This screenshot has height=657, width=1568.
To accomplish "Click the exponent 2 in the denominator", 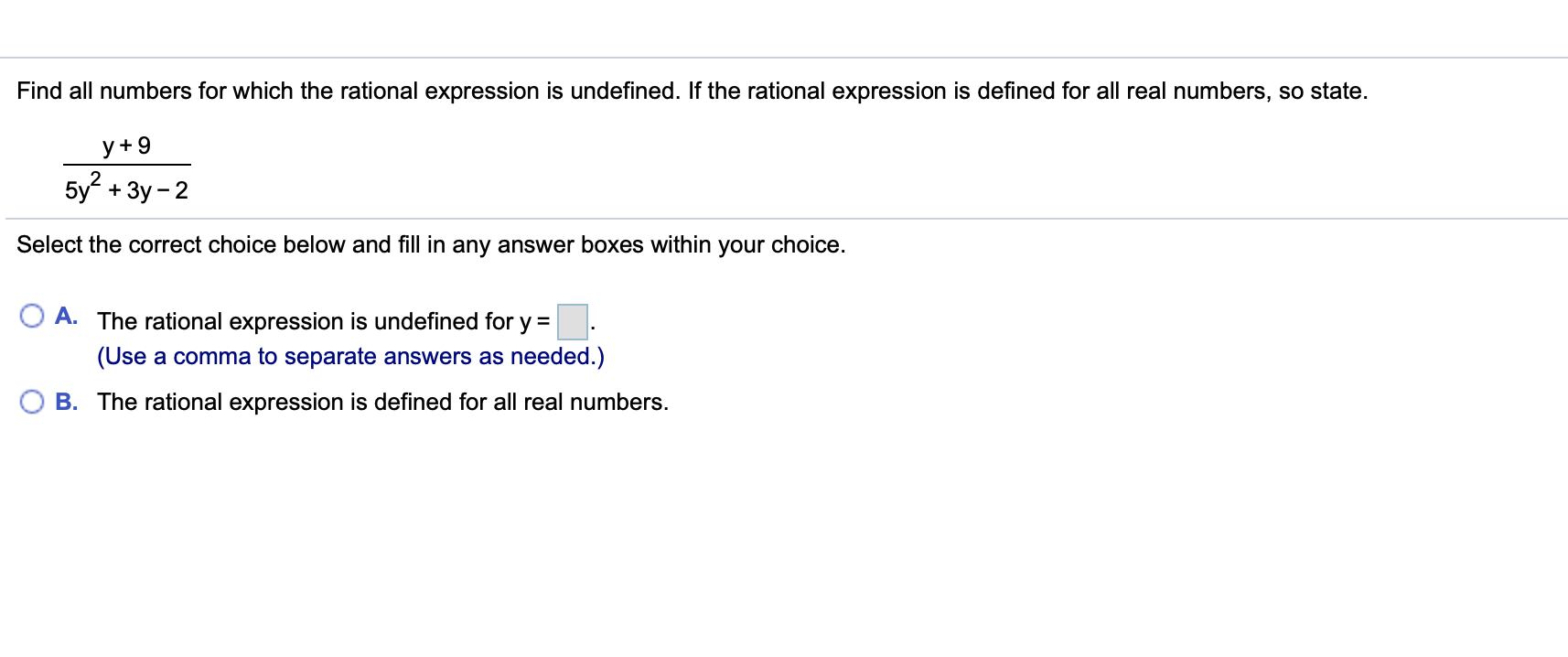I will pos(96,177).
